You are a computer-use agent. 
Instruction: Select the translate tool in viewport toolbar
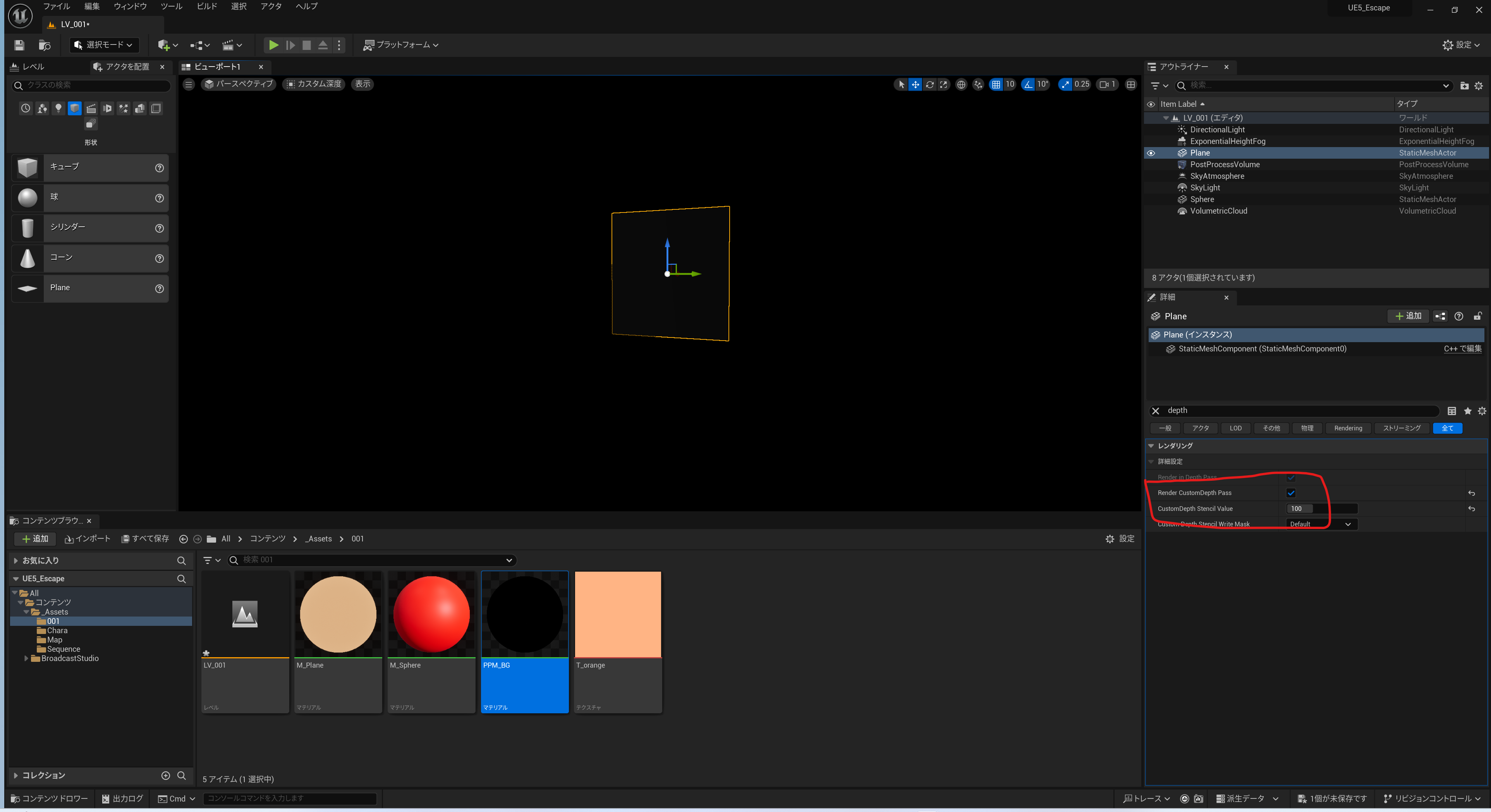[915, 84]
